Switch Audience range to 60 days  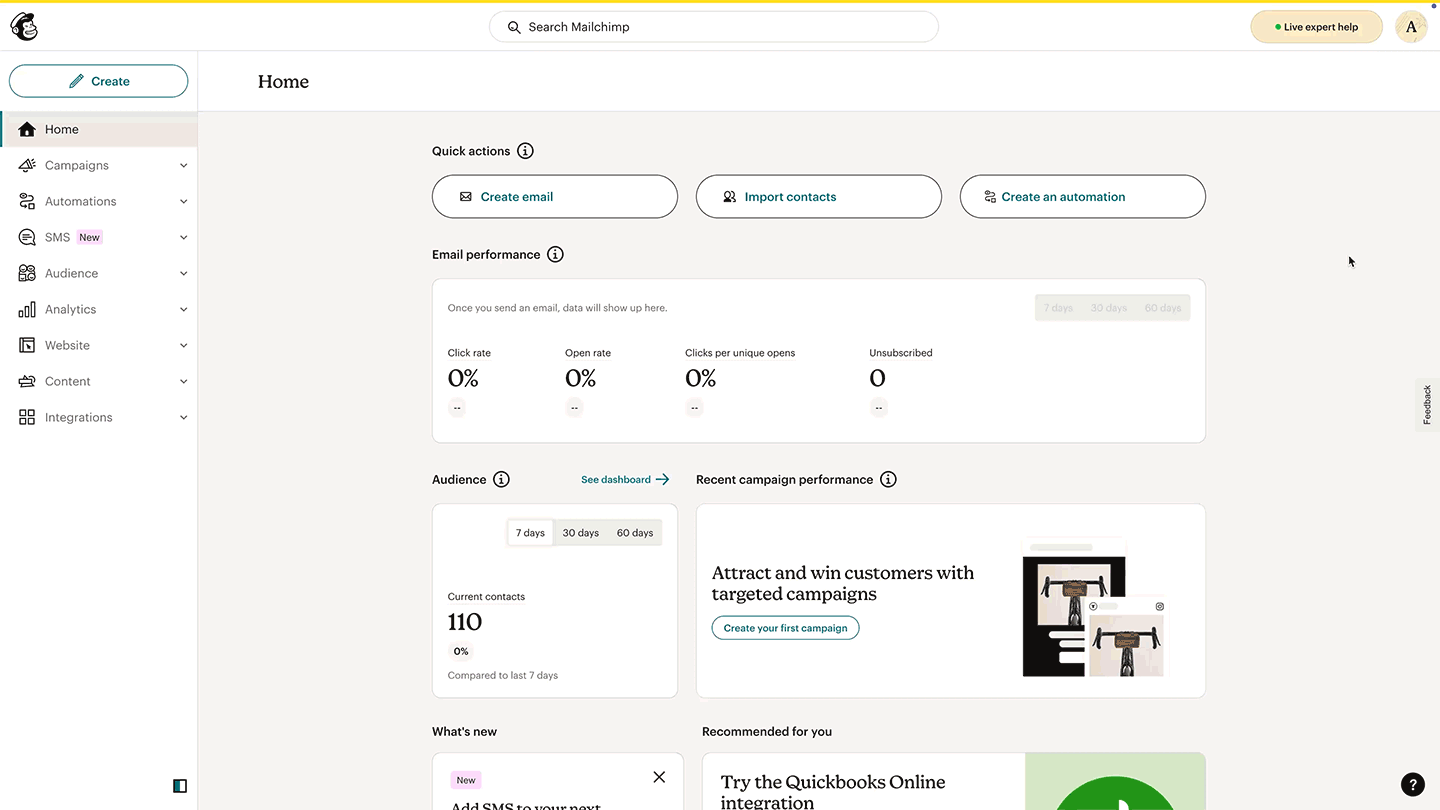point(635,533)
